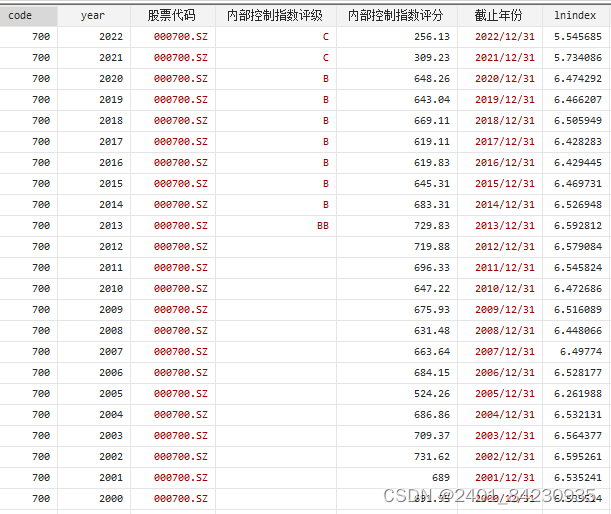Select the lnindex column header

(576, 16)
